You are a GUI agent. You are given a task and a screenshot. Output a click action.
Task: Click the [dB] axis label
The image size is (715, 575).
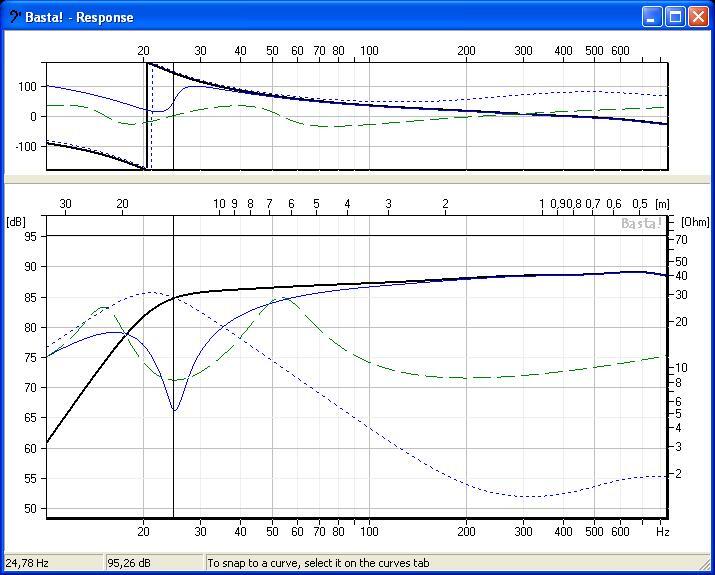pyautogui.click(x=17, y=221)
